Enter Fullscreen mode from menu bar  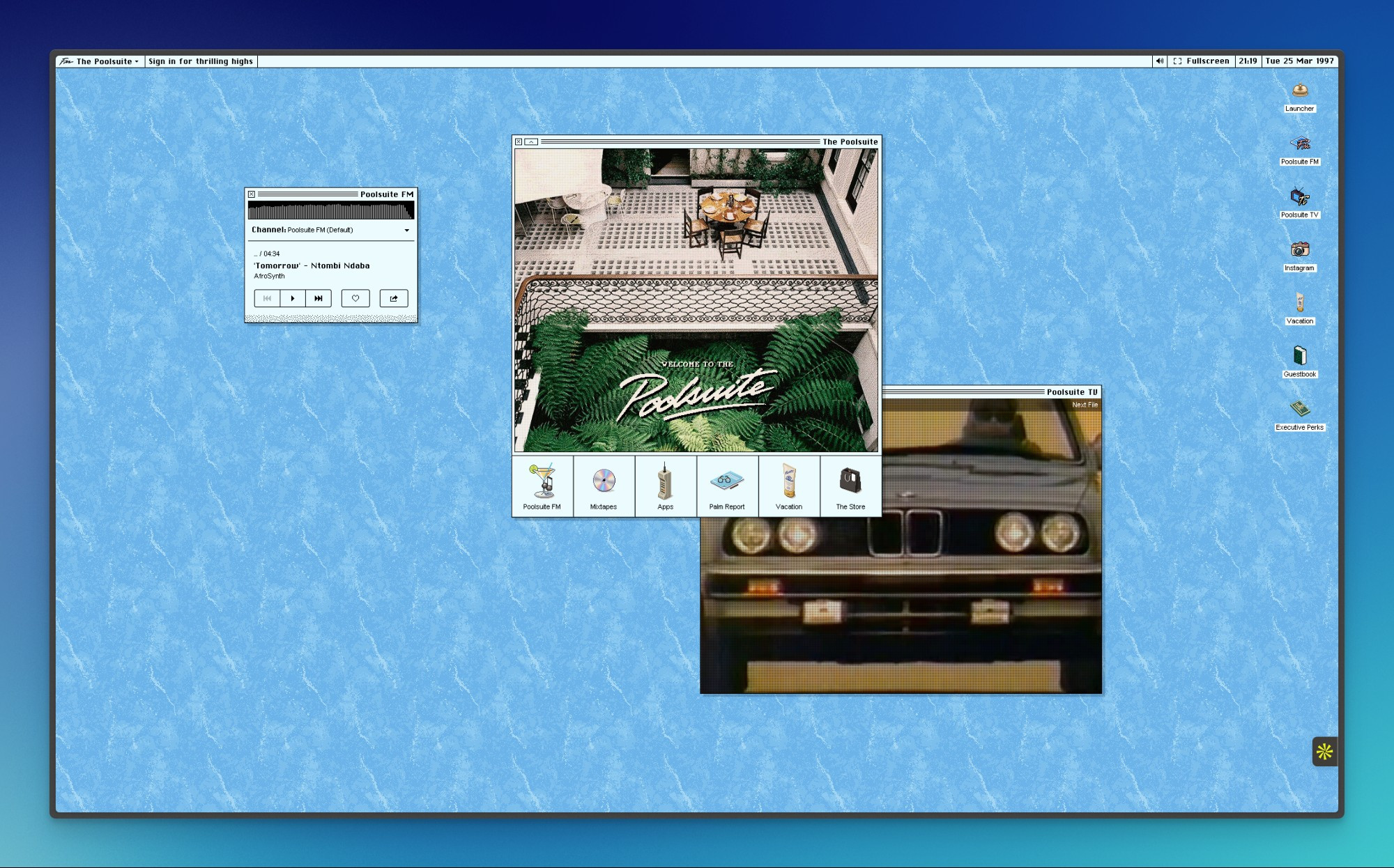coord(1201,61)
